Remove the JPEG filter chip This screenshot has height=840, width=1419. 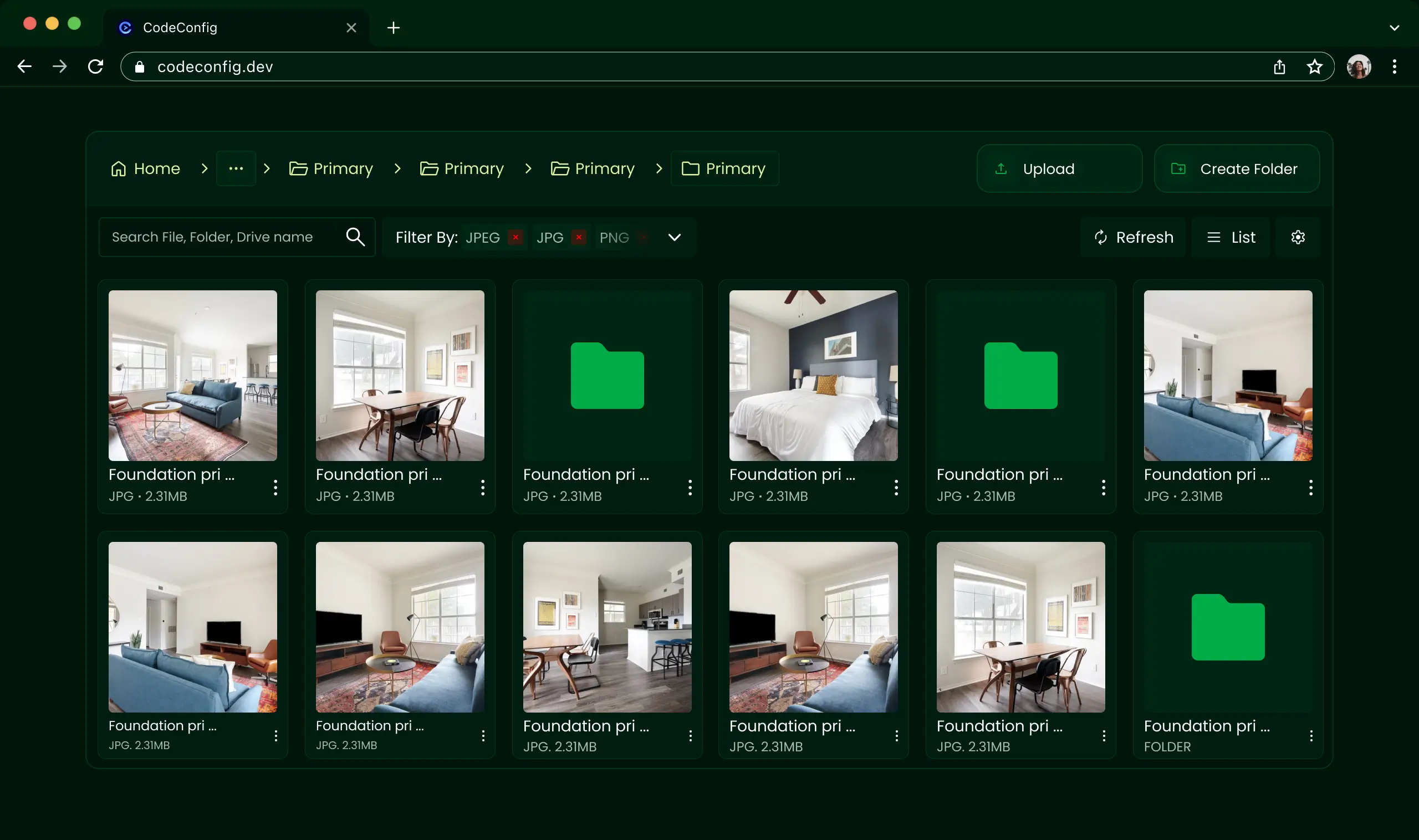pyautogui.click(x=515, y=237)
